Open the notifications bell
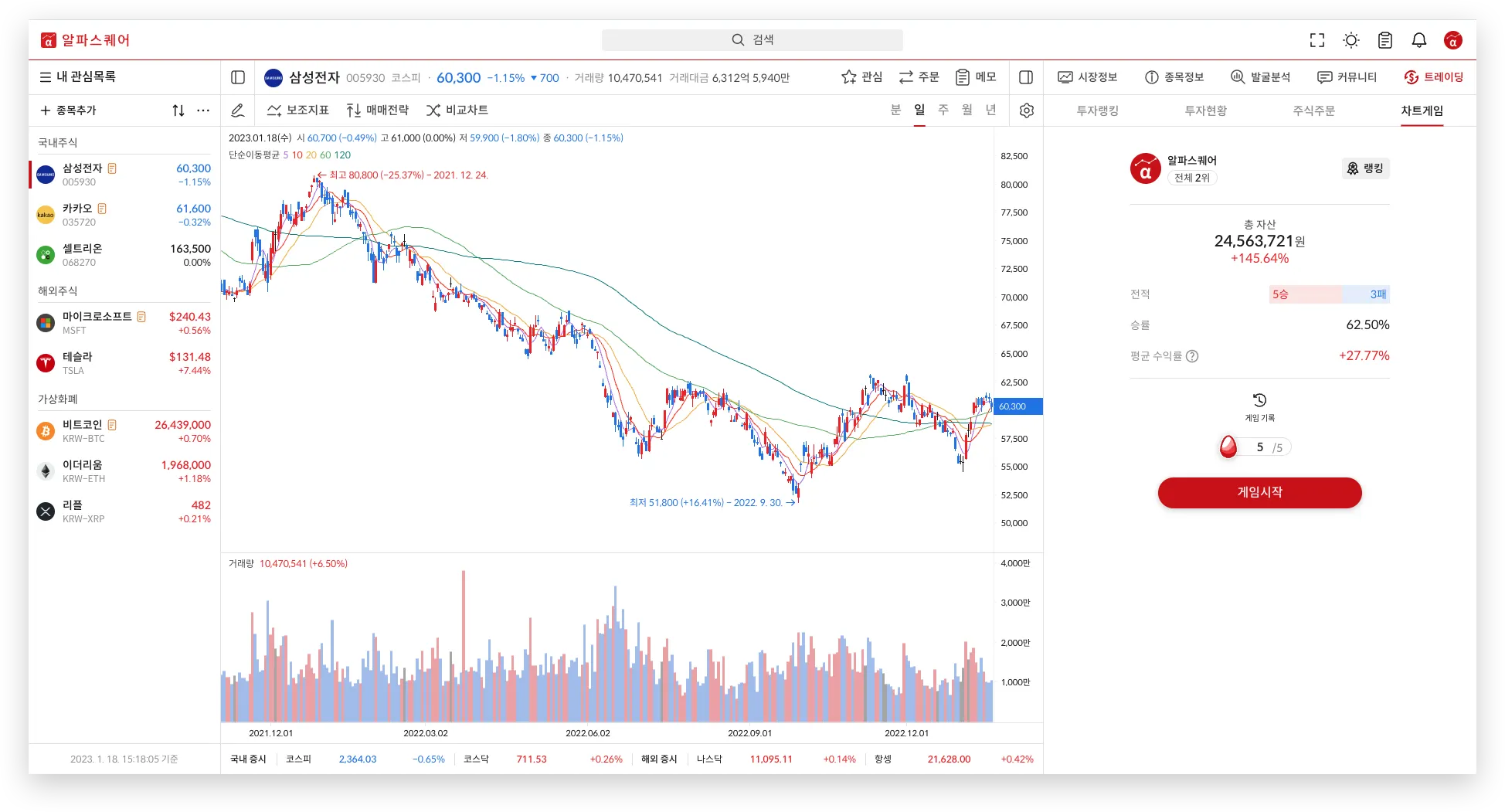Screen dimensions: 1505x812 [x=1419, y=40]
